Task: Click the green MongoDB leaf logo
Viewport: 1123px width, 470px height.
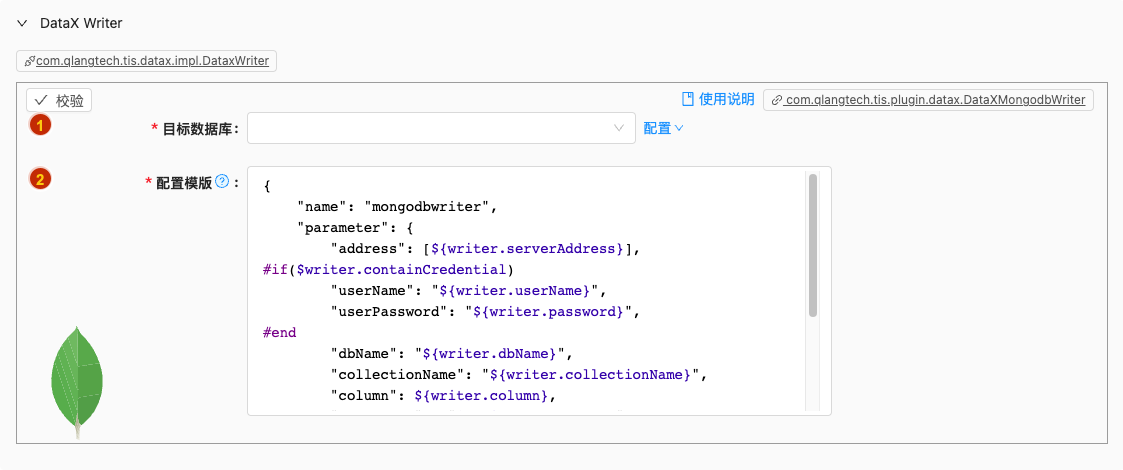Action: pos(77,380)
